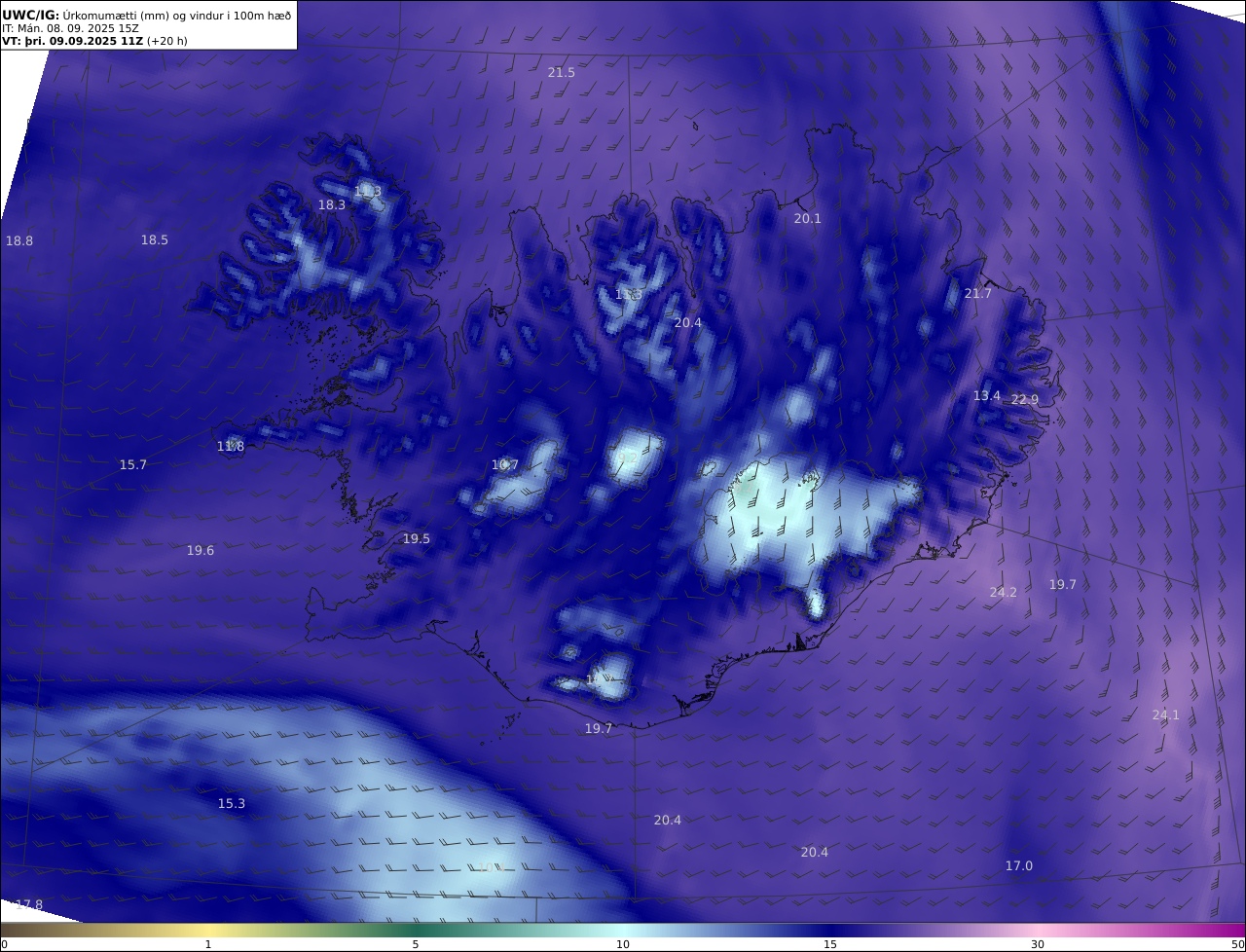
Task: Click the 24.2 value label
Action: click(x=1004, y=593)
